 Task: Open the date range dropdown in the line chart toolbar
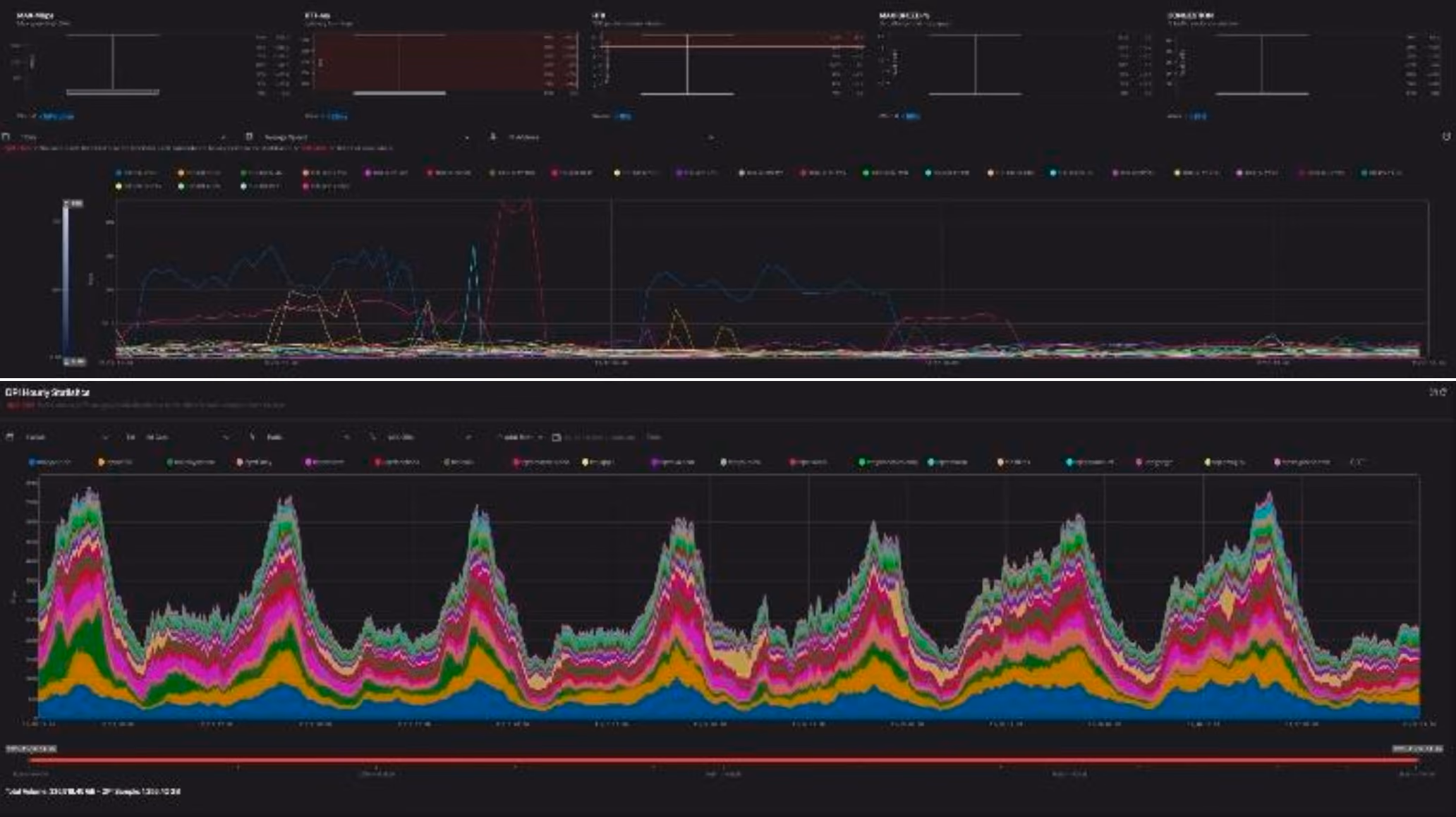click(123, 136)
